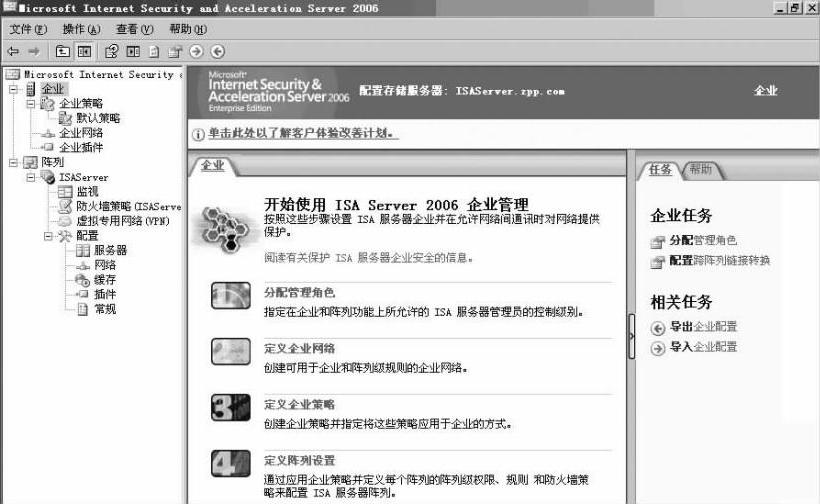The width and height of the screenshot is (820, 504).
Task: Click the step 4 定义阵列设置 thumbnail
Action: tap(231, 463)
